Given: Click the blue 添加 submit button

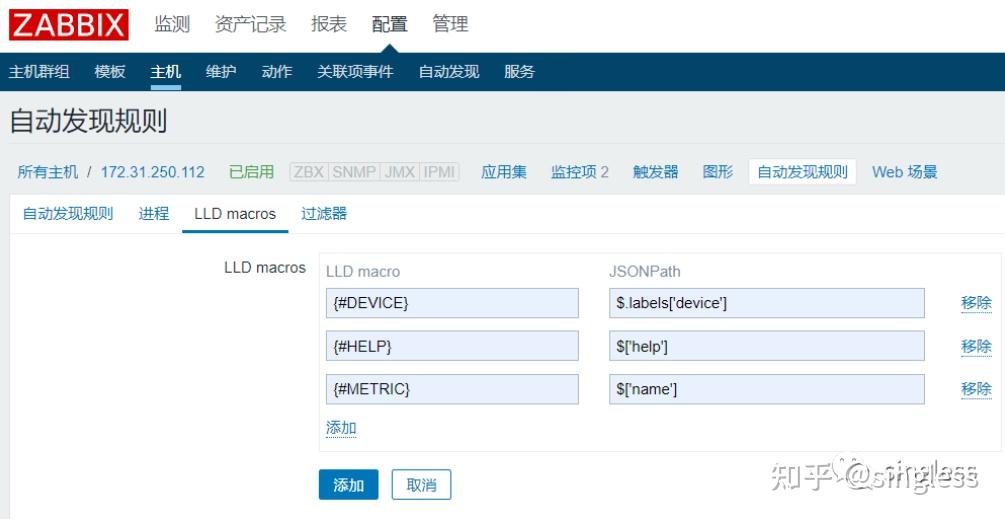Looking at the screenshot, I should (x=348, y=485).
